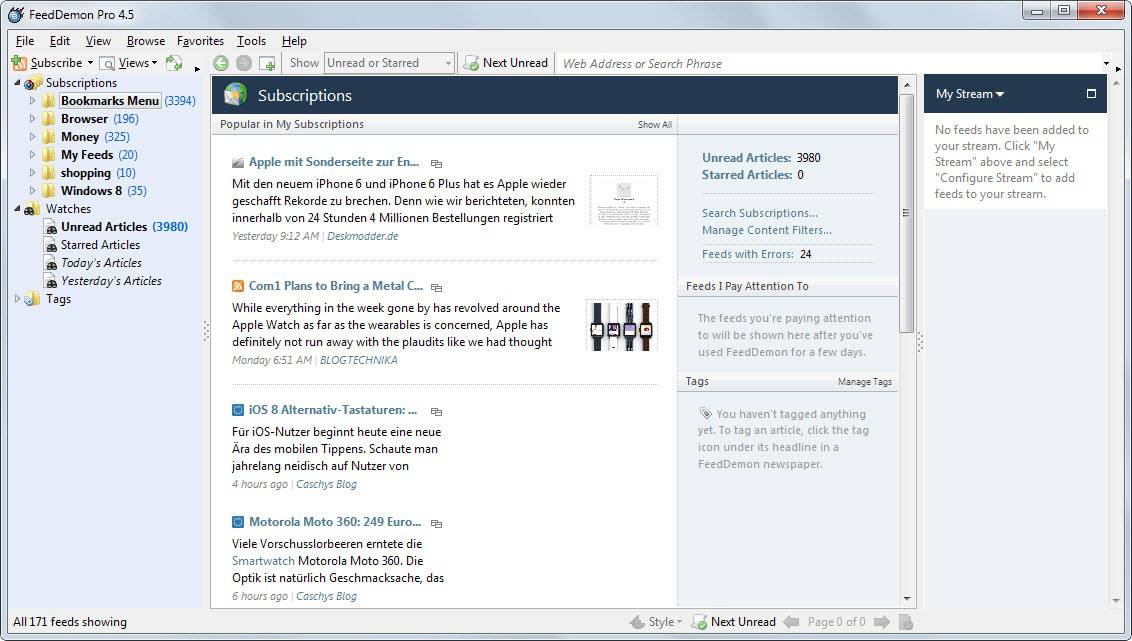The image size is (1132, 641).
Task: Click the page icon at status bar end
Action: pos(906,622)
